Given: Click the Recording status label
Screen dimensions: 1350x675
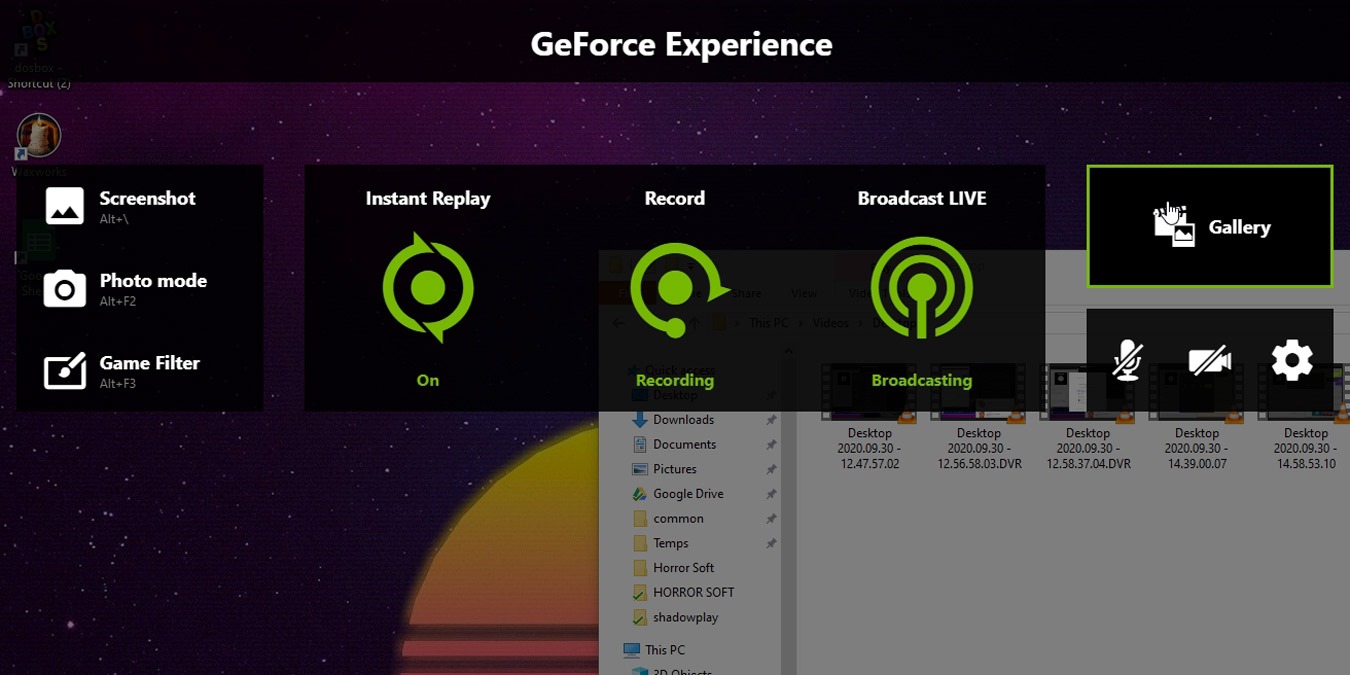Looking at the screenshot, I should point(675,380).
